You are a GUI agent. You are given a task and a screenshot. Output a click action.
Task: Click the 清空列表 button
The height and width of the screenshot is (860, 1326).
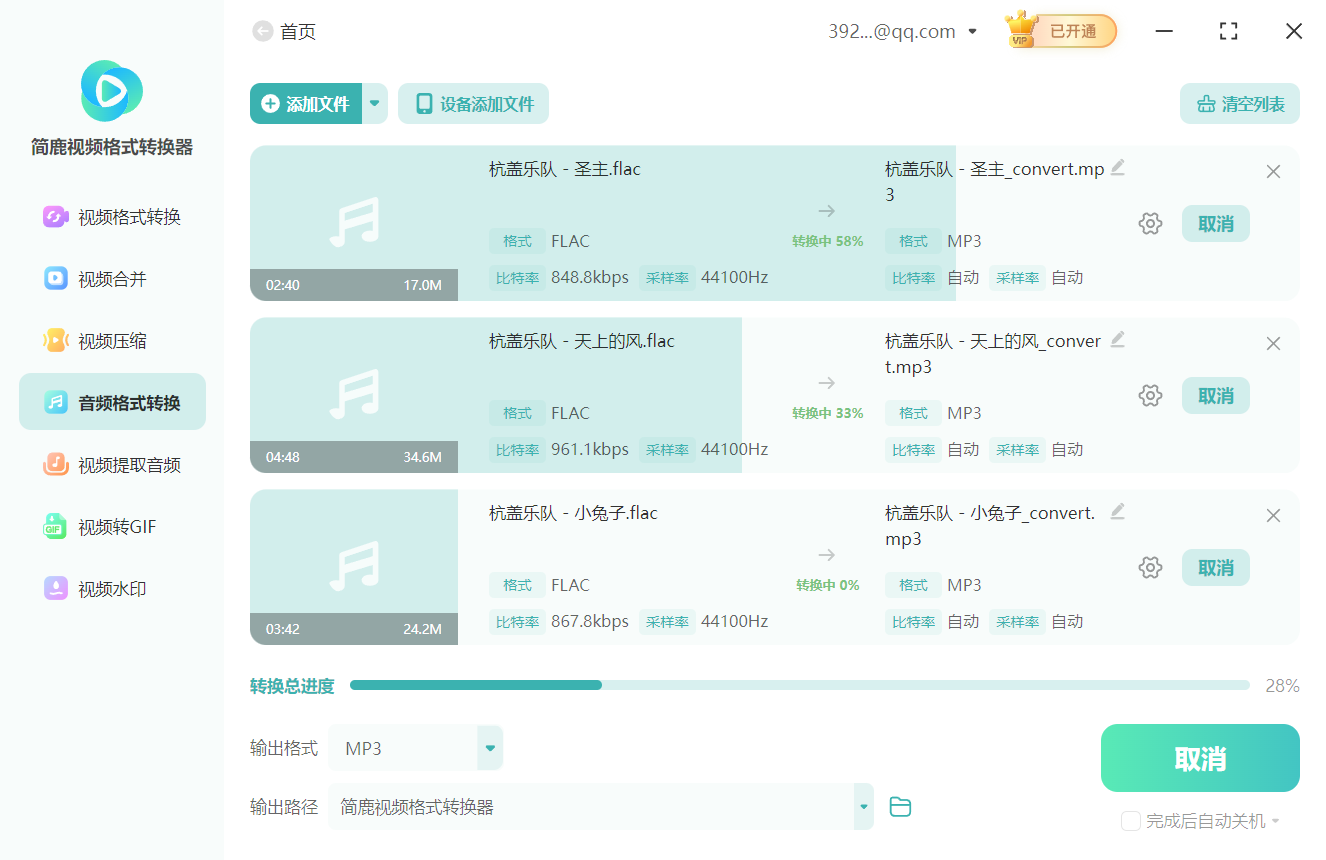[1239, 103]
